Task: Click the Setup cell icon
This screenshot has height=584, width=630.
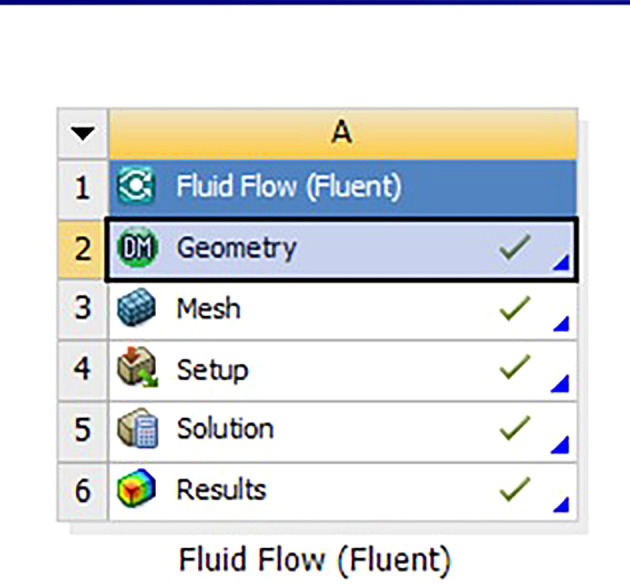Action: point(137,367)
